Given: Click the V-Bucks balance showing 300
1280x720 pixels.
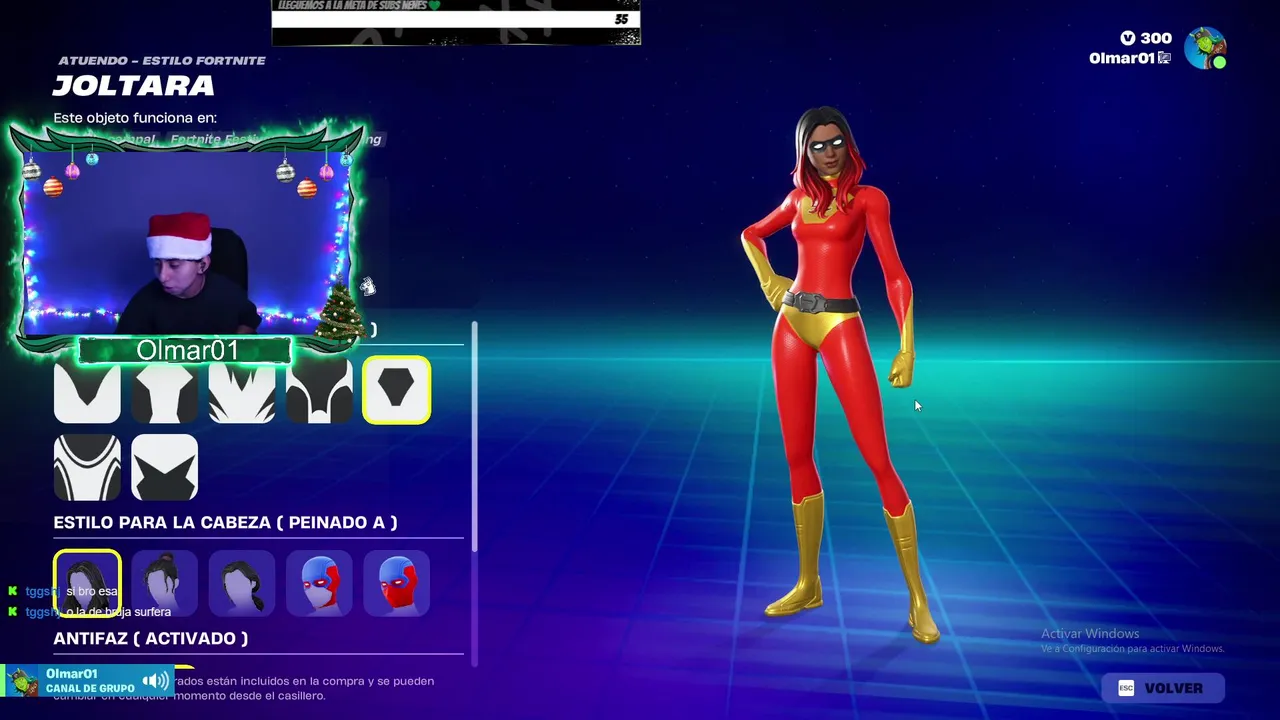Looking at the screenshot, I should coord(1145,38).
